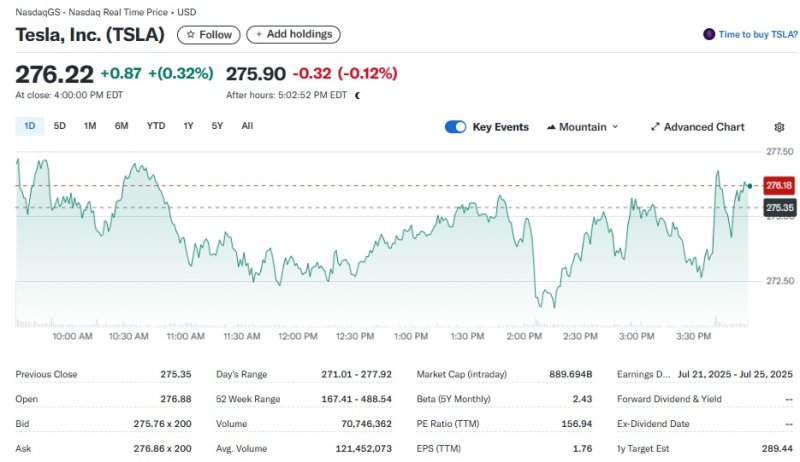Click the red 276.18 price marker
The width and height of the screenshot is (800, 462).
(x=778, y=185)
